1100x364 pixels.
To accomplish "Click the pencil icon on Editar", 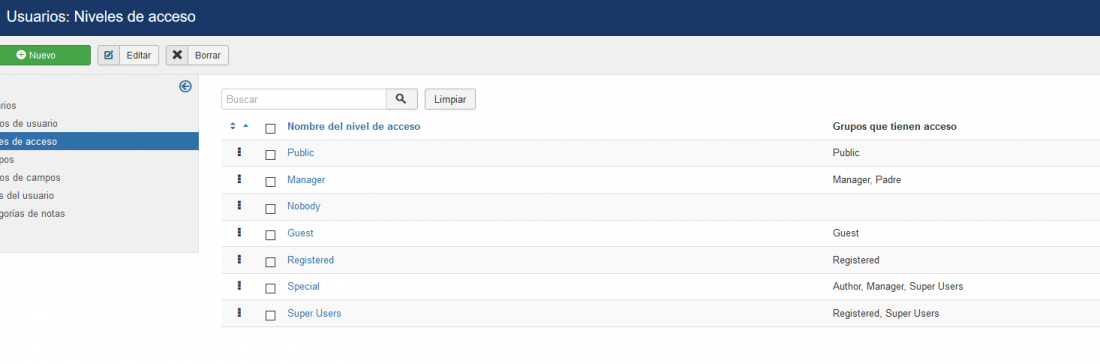I will 109,55.
